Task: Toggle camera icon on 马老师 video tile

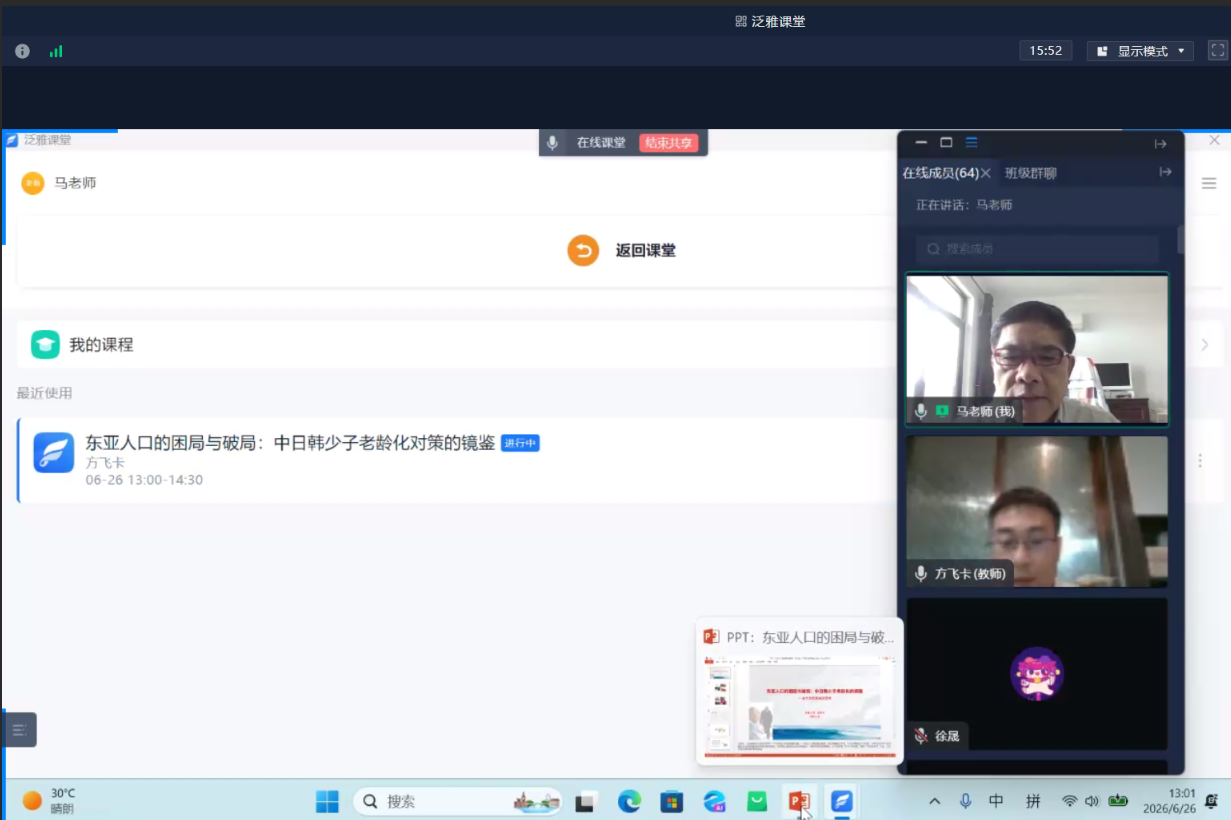Action: [x=942, y=411]
